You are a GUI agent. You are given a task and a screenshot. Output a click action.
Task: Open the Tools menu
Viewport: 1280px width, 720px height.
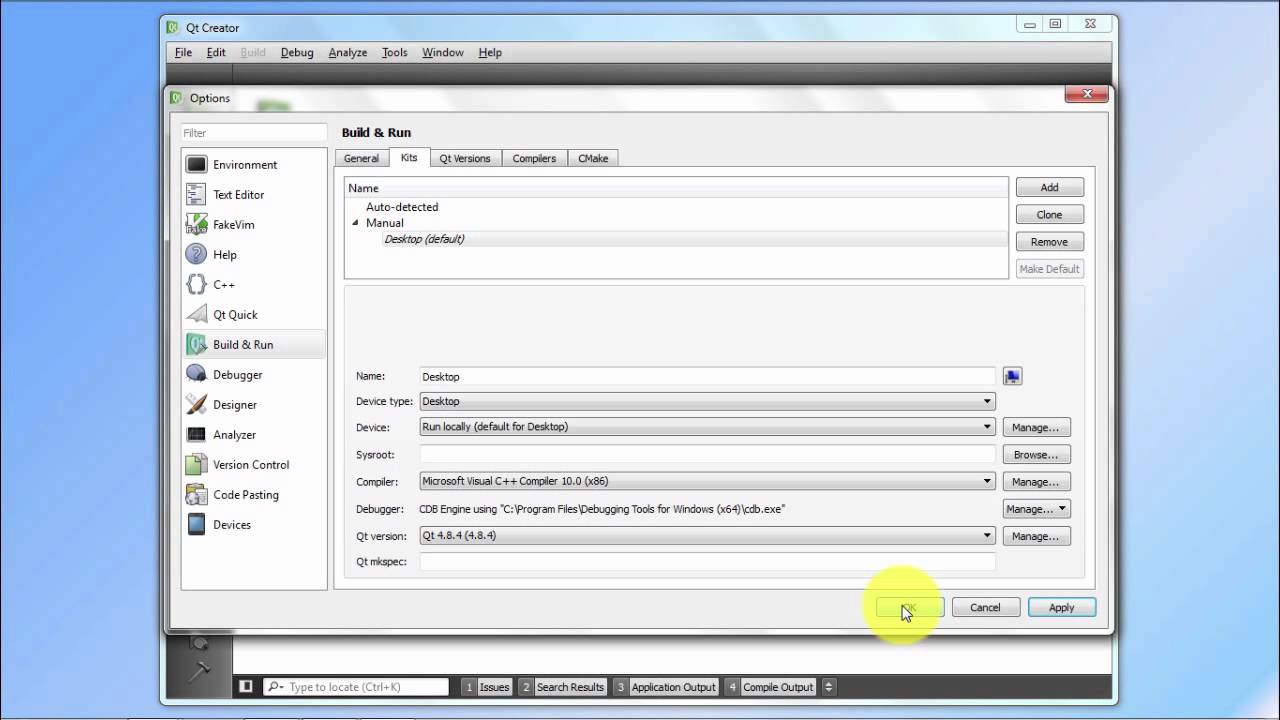[394, 52]
